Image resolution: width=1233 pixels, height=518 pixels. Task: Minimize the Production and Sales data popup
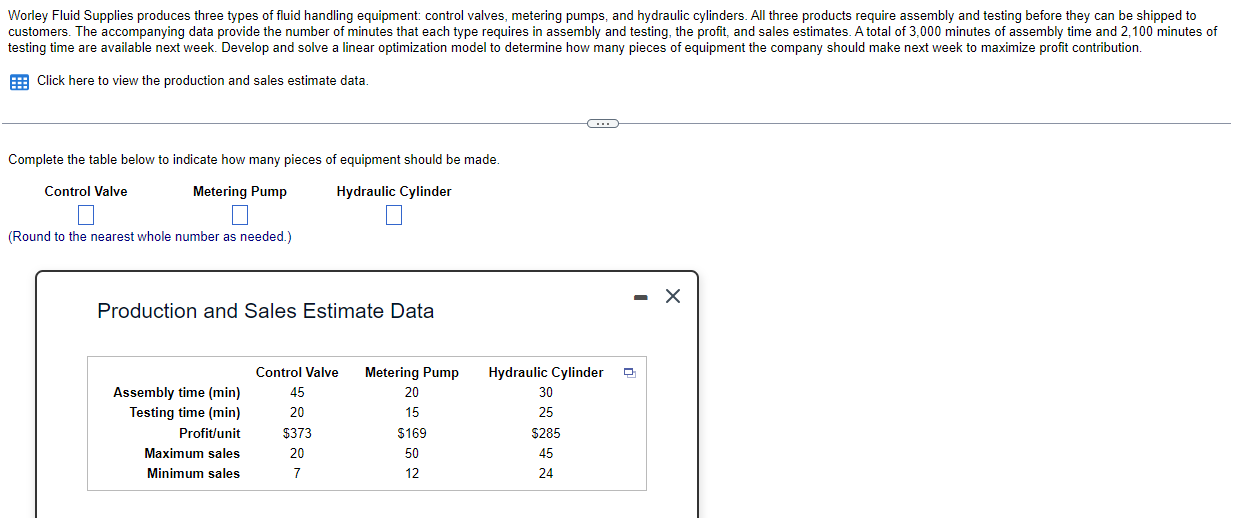641,296
